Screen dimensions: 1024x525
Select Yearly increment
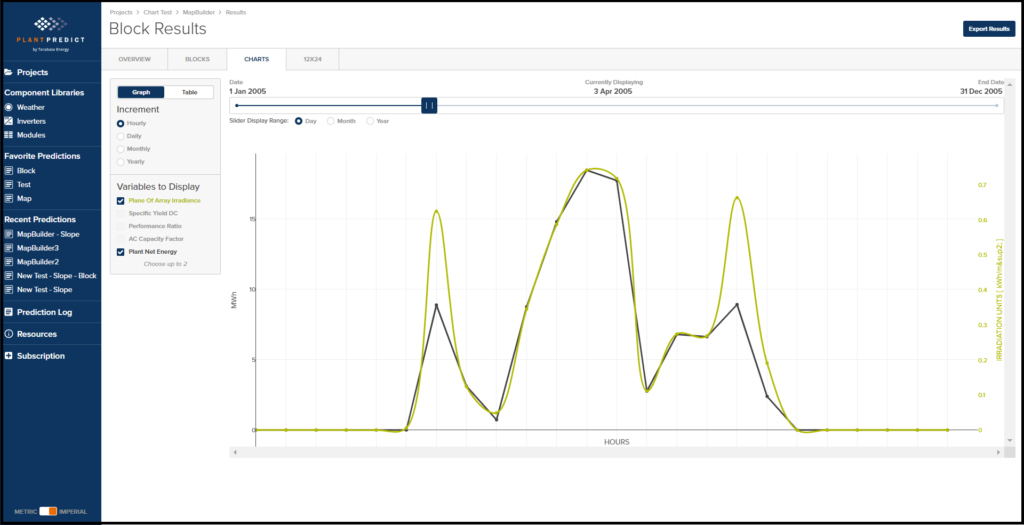pyautogui.click(x=121, y=161)
